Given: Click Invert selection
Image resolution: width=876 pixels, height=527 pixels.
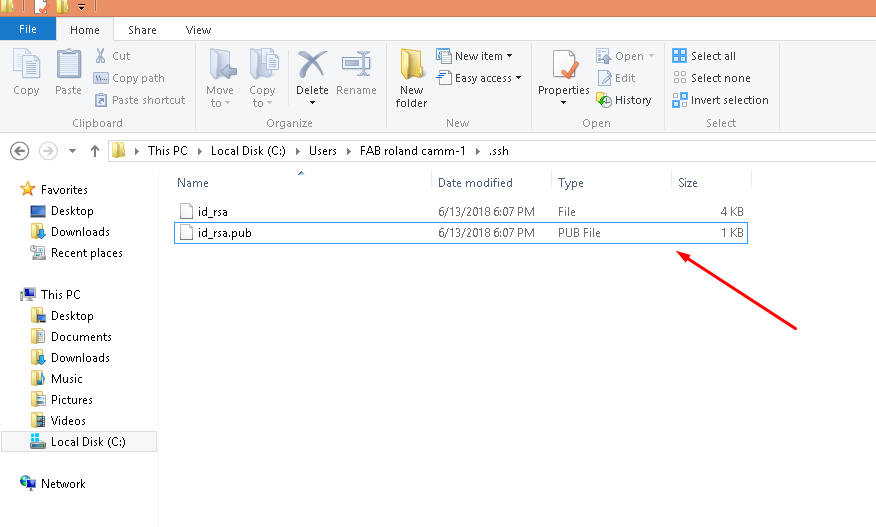Looking at the screenshot, I should (720, 100).
